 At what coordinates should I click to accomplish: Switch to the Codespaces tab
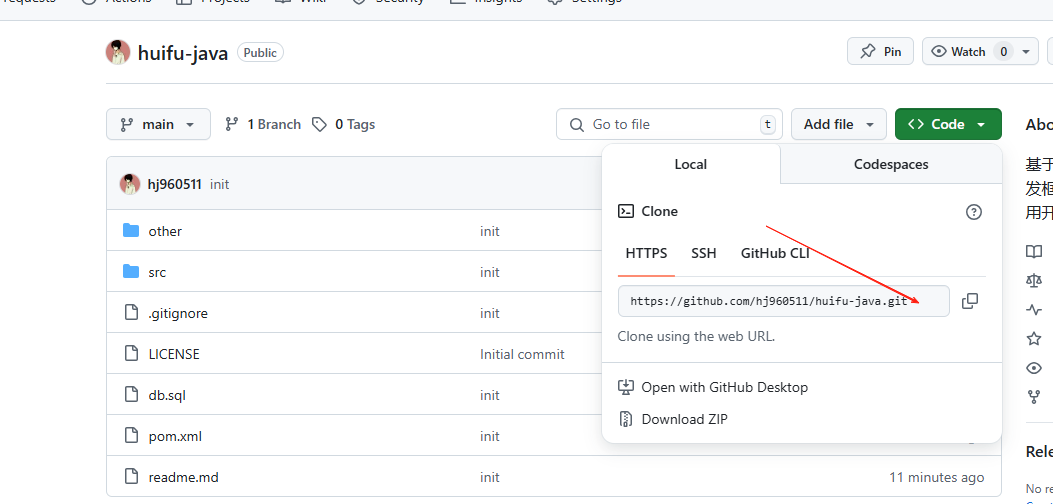891,164
